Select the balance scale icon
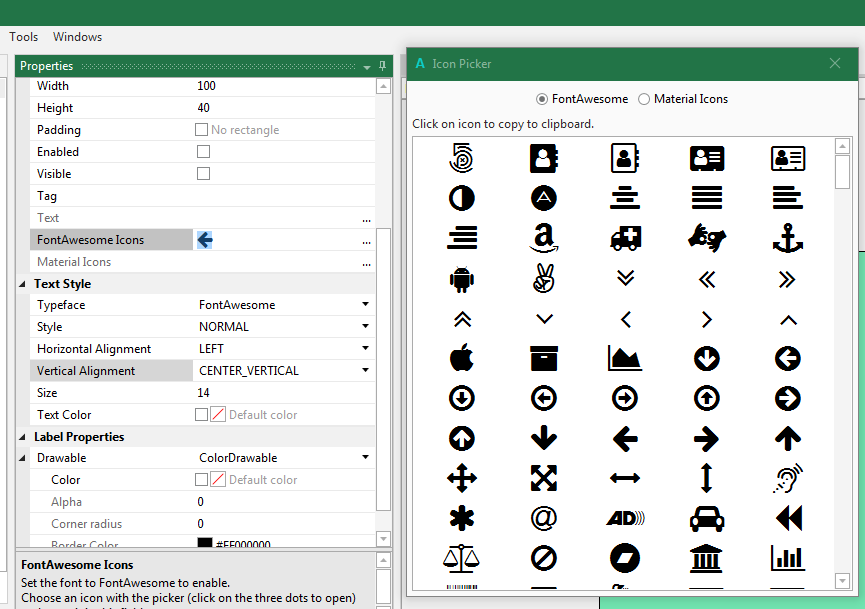865x609 pixels. [461, 557]
